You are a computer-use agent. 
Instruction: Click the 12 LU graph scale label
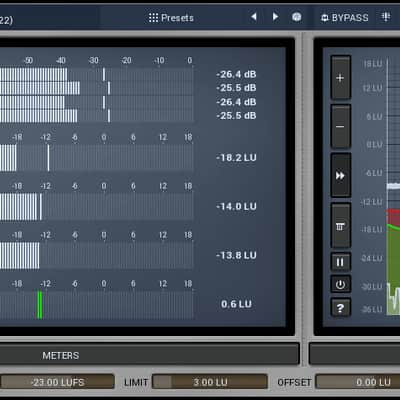(373, 88)
